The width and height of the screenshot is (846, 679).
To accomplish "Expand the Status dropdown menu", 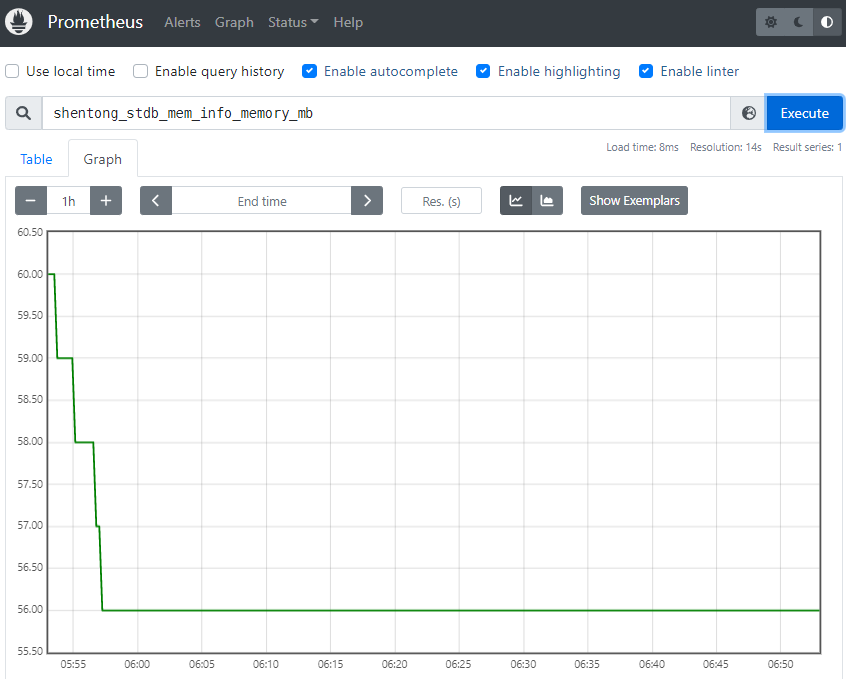I will tap(293, 22).
